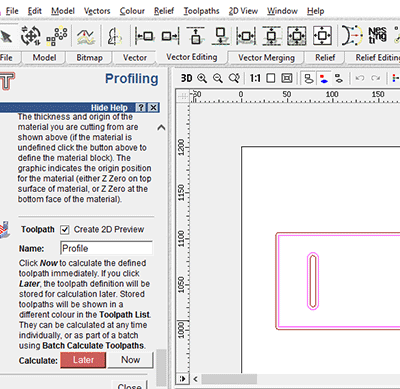
Task: Set the view zoom to 1:1
Action: (255, 78)
